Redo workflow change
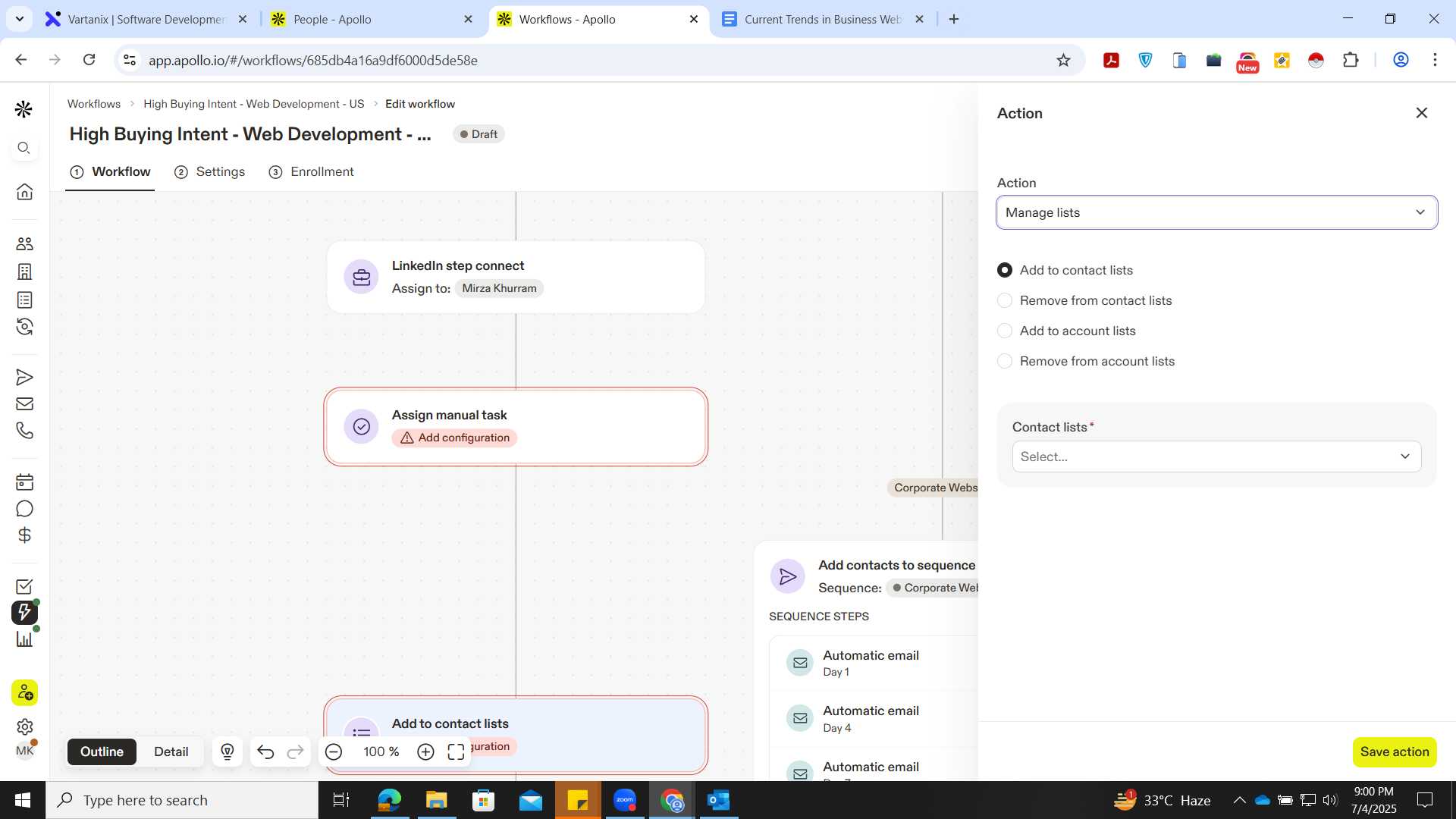The height and width of the screenshot is (819, 1456). [296, 752]
